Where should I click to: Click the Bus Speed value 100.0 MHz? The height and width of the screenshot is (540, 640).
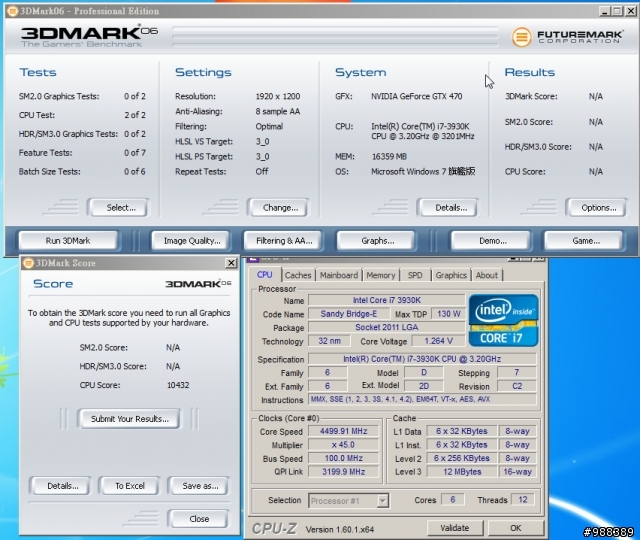point(344,458)
